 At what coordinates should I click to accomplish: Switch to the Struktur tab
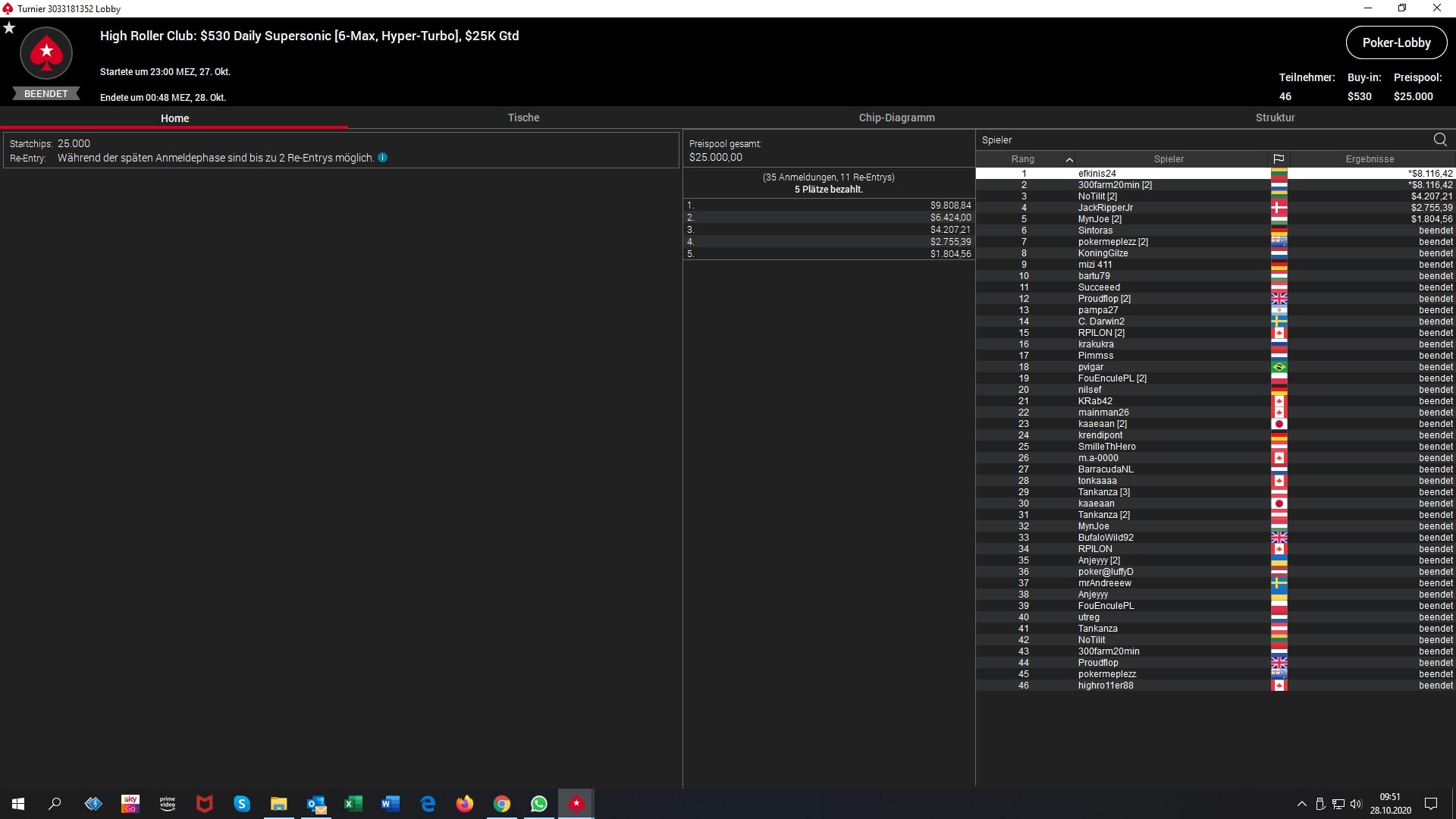click(1275, 118)
